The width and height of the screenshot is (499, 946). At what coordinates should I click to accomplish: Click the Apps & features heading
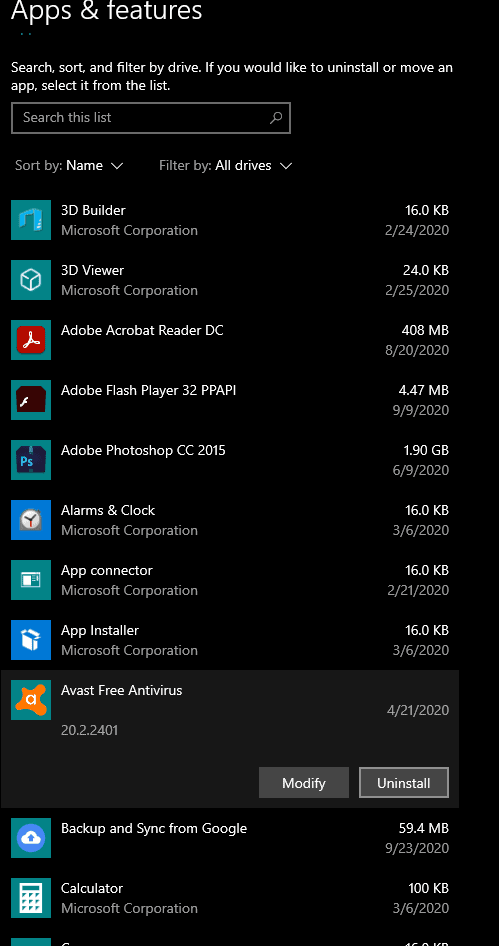106,10
